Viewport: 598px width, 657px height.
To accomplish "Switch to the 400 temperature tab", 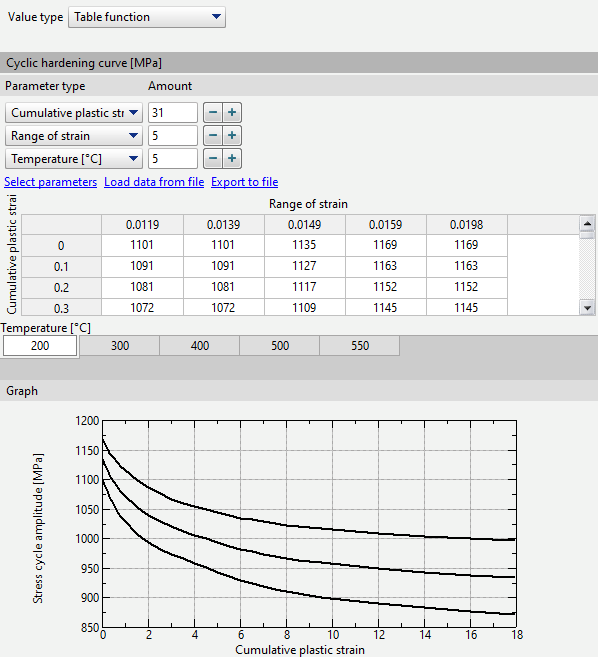I will coord(200,346).
